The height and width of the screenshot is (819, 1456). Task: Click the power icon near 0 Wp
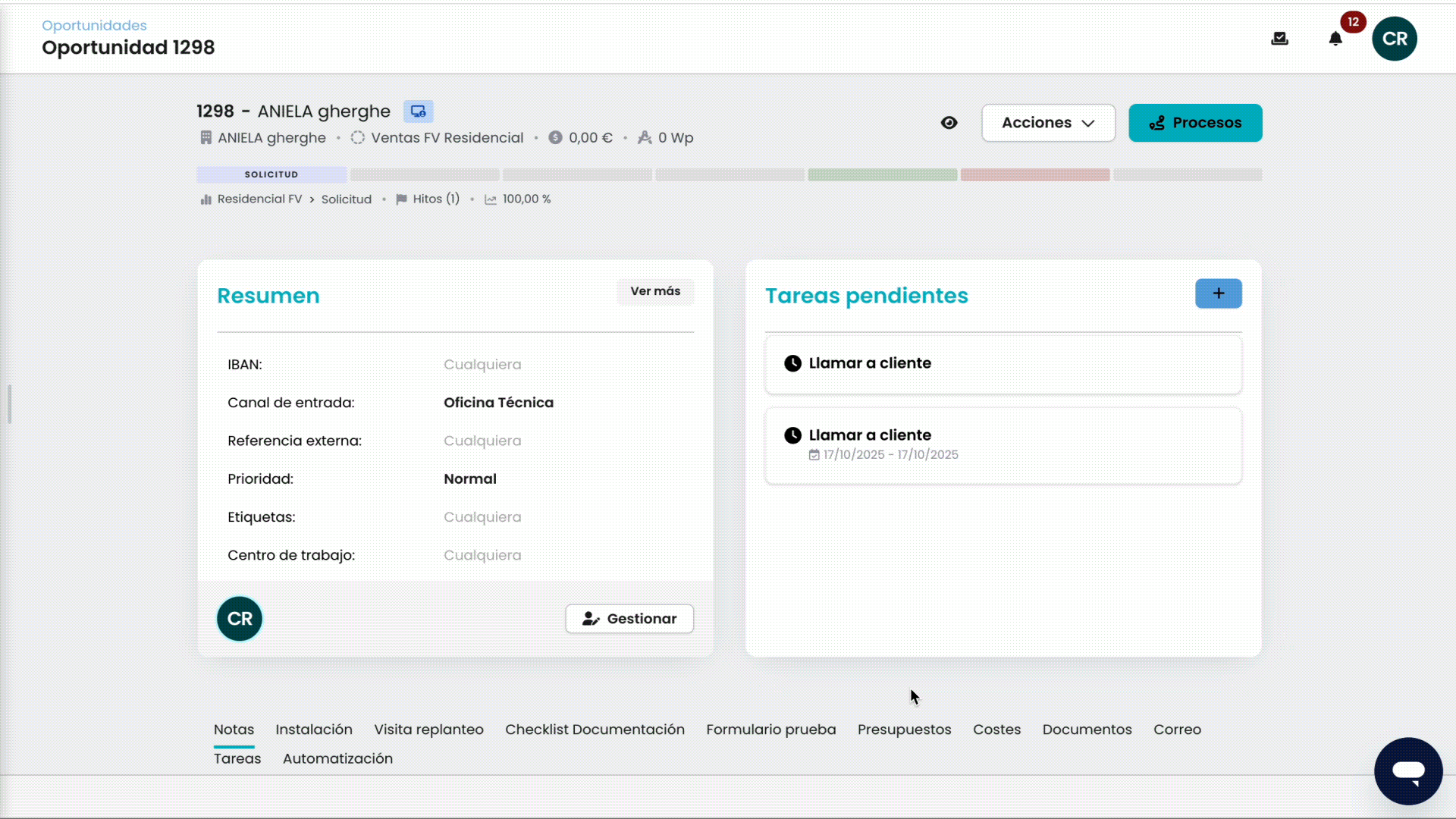[645, 138]
